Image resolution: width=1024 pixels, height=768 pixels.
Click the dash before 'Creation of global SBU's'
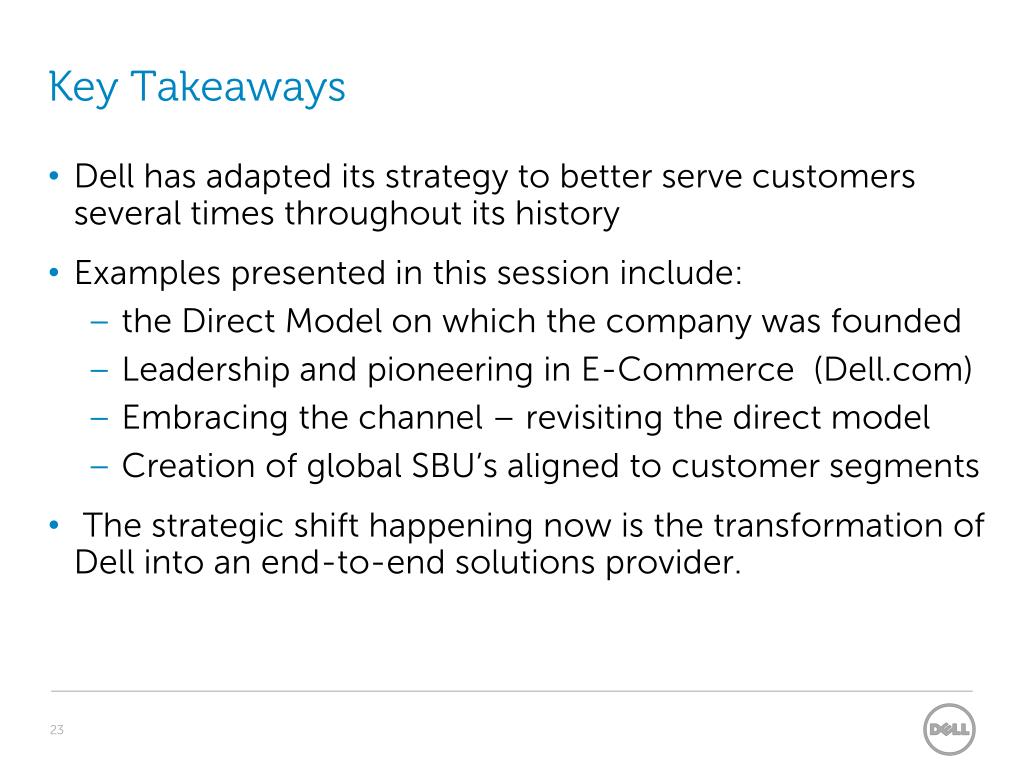coord(99,467)
